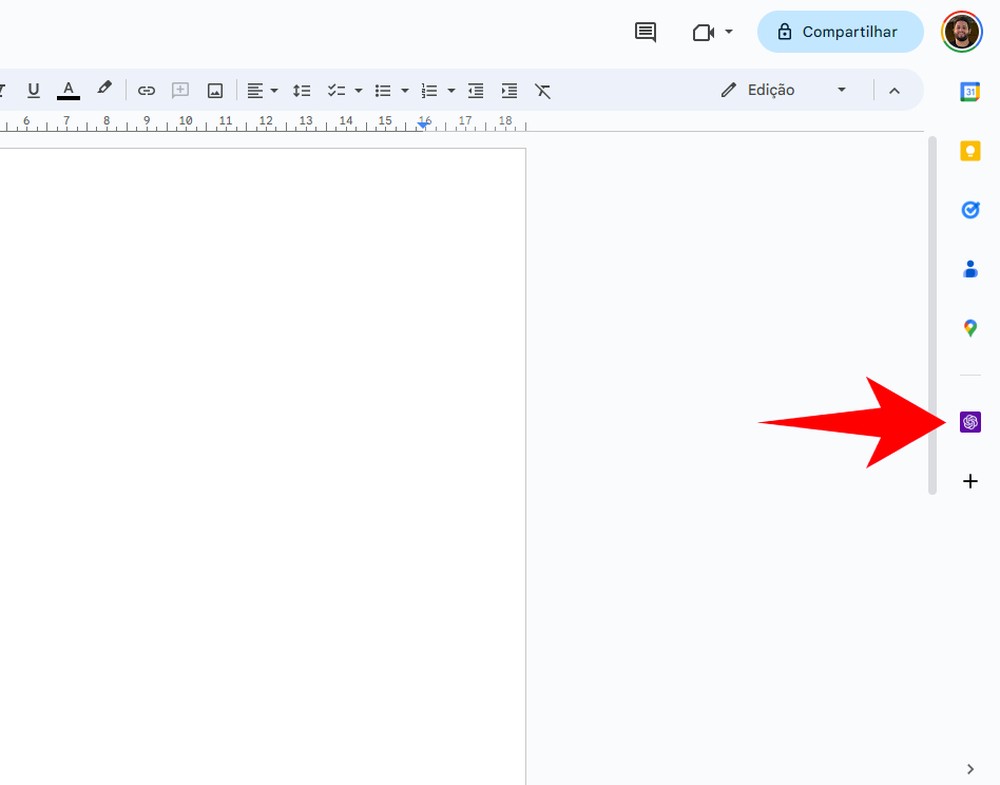1000x785 pixels.
Task: Toggle underline formatting
Action: [x=34, y=90]
